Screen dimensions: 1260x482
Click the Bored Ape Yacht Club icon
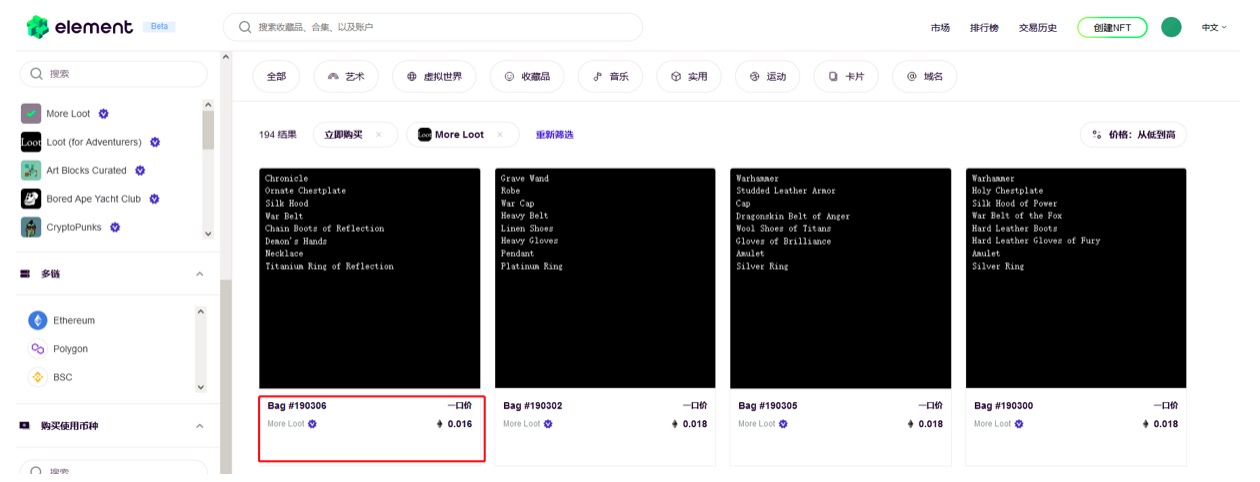coord(31,199)
